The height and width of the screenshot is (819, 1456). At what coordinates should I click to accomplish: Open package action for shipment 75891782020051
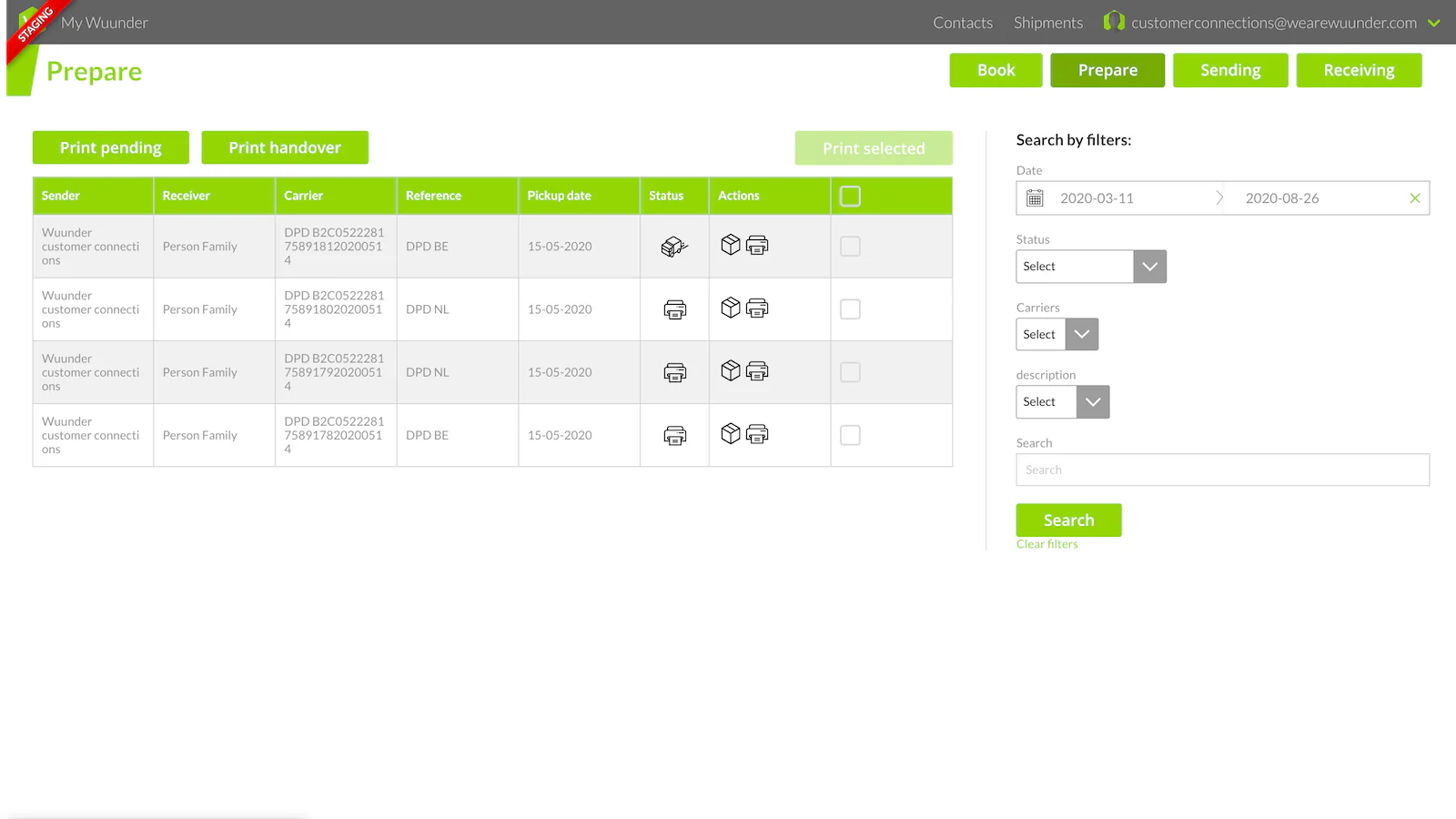tap(730, 433)
